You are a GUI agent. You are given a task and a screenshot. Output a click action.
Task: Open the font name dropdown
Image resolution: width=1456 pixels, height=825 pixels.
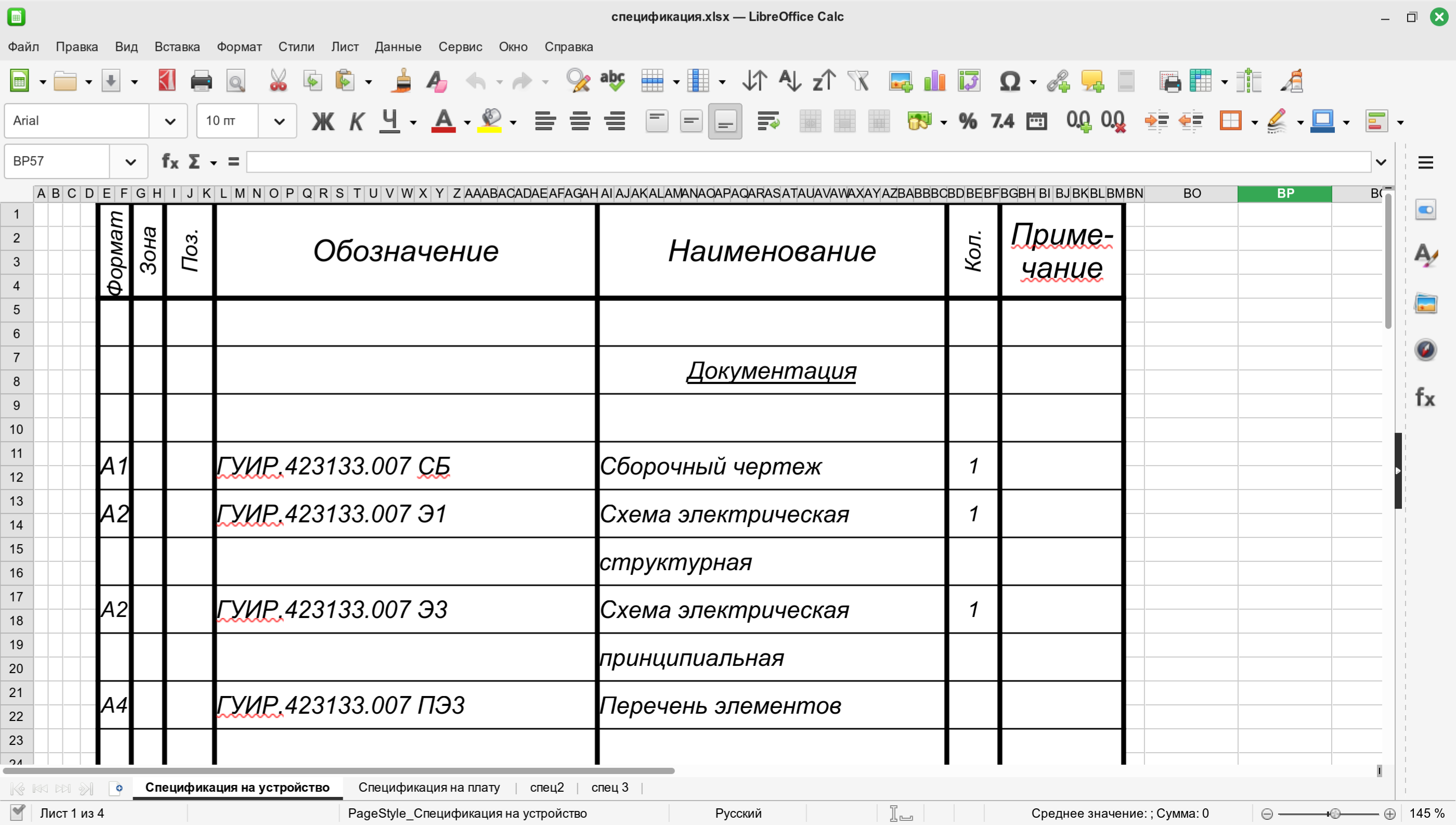pos(170,121)
